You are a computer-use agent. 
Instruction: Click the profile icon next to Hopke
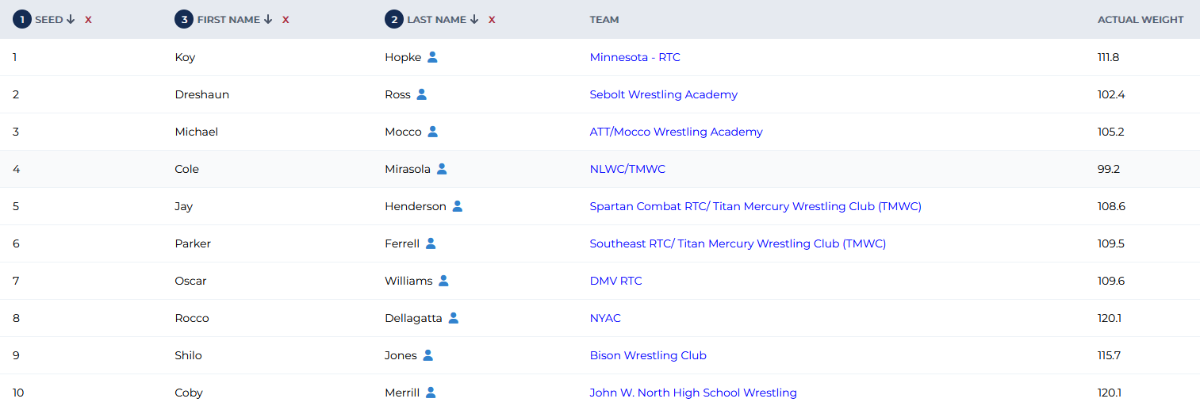click(433, 57)
